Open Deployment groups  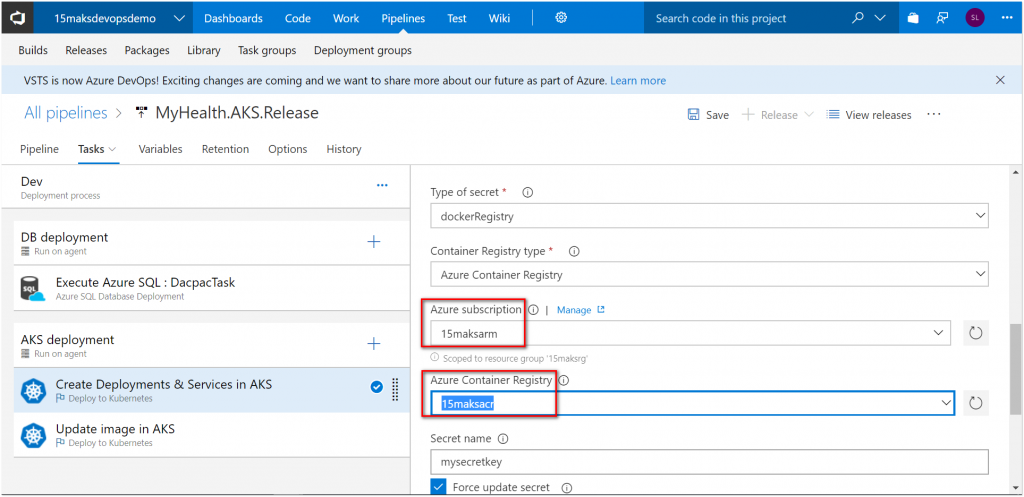pos(362,50)
